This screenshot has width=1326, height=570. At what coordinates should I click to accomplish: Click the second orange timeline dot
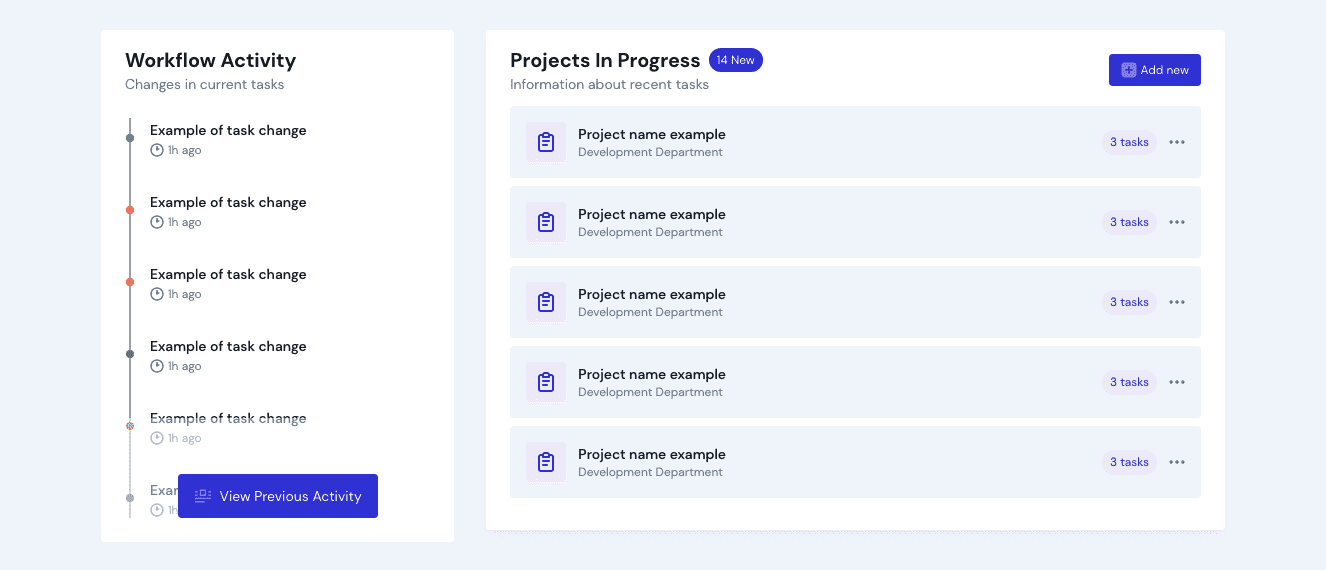tap(130, 282)
